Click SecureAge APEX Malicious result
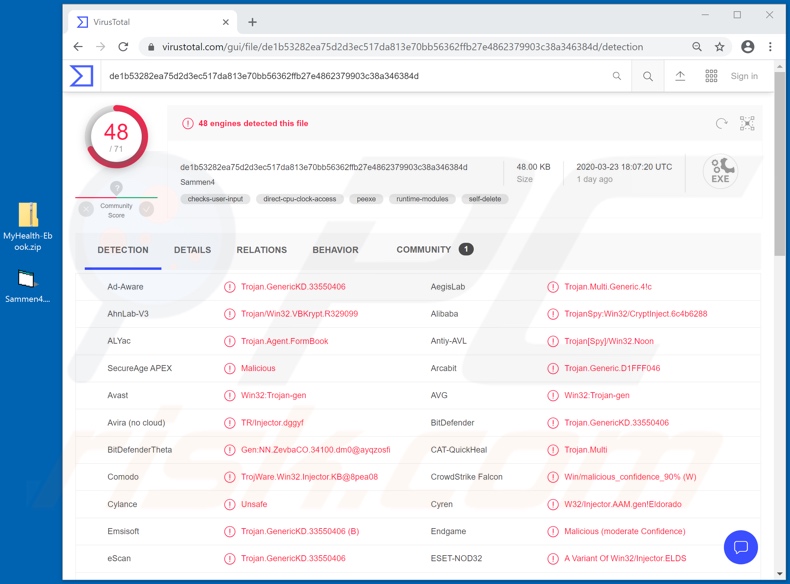790x584 pixels. [258, 368]
